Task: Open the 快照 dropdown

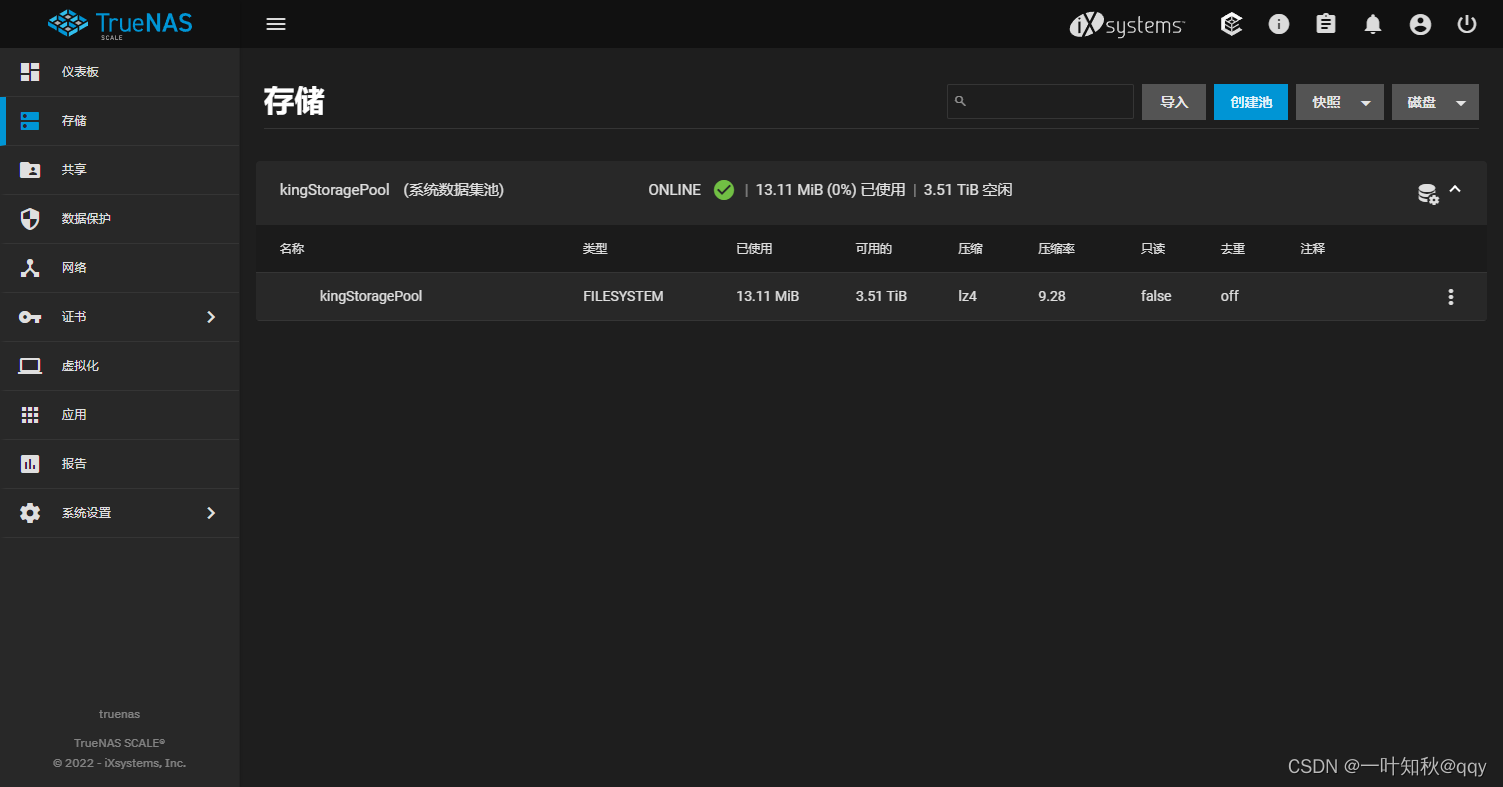Action: pyautogui.click(x=1340, y=102)
